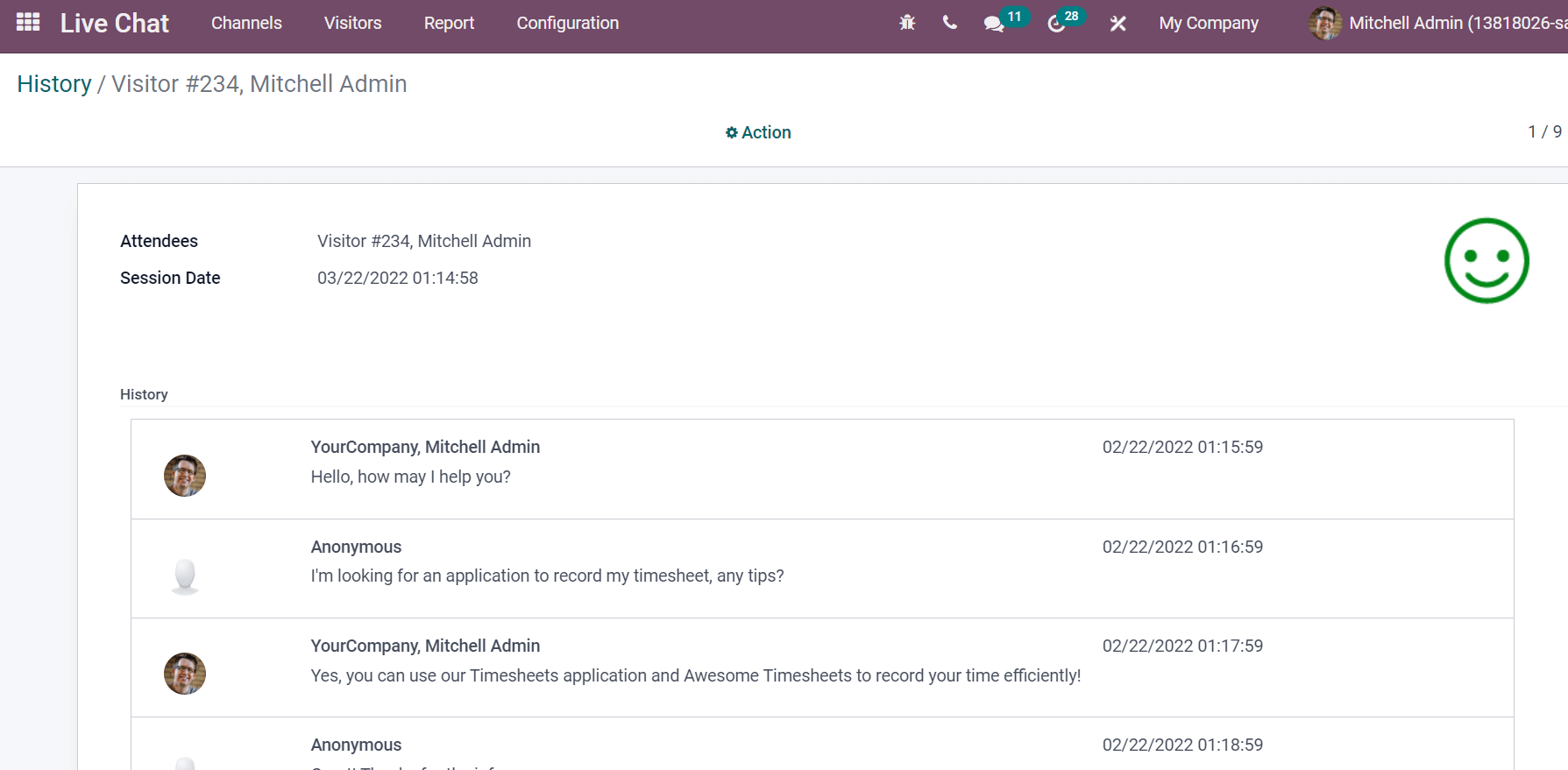Click timestamp 02/22/2022 01:17:59
Image resolution: width=1568 pixels, height=770 pixels.
(x=1182, y=646)
